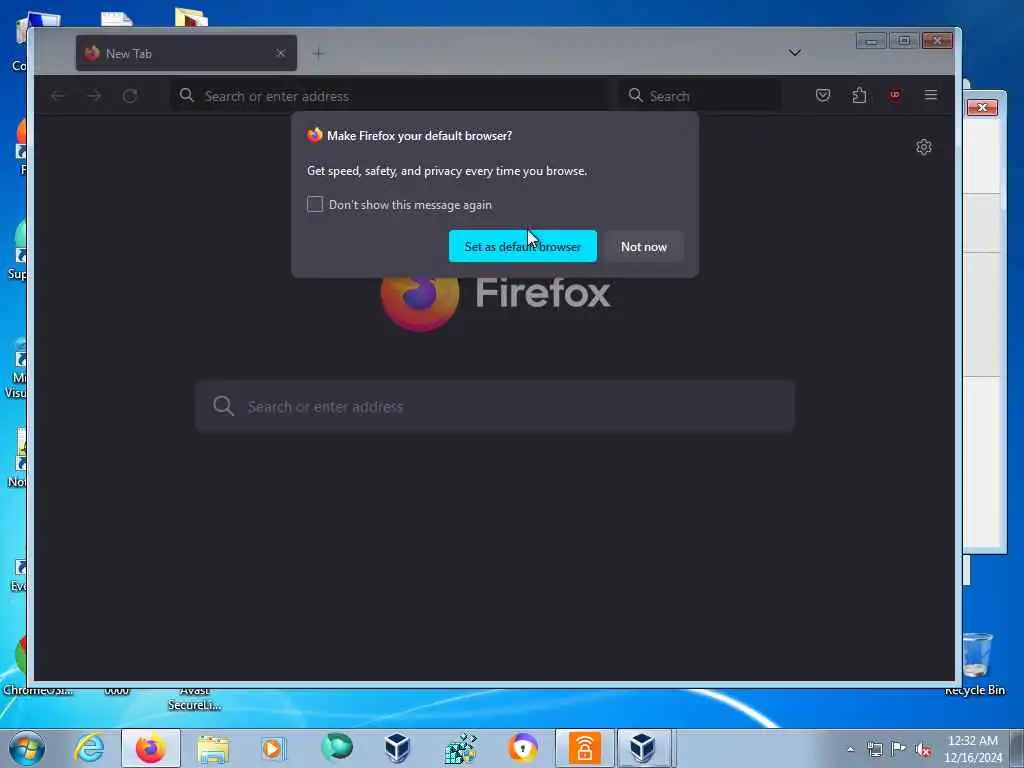1024x768 pixels.
Task: Open the Action Center flag icon
Action: [899, 749]
